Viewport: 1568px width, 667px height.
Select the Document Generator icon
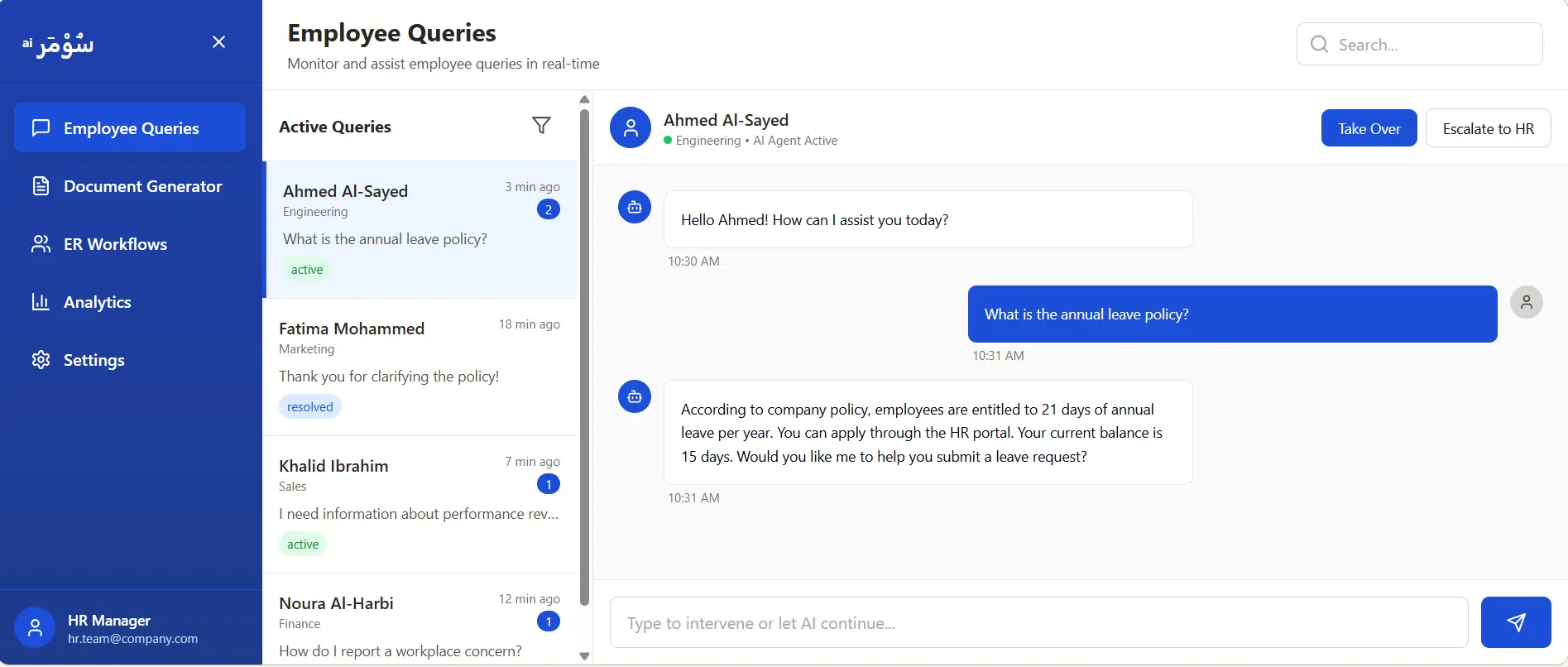41,185
